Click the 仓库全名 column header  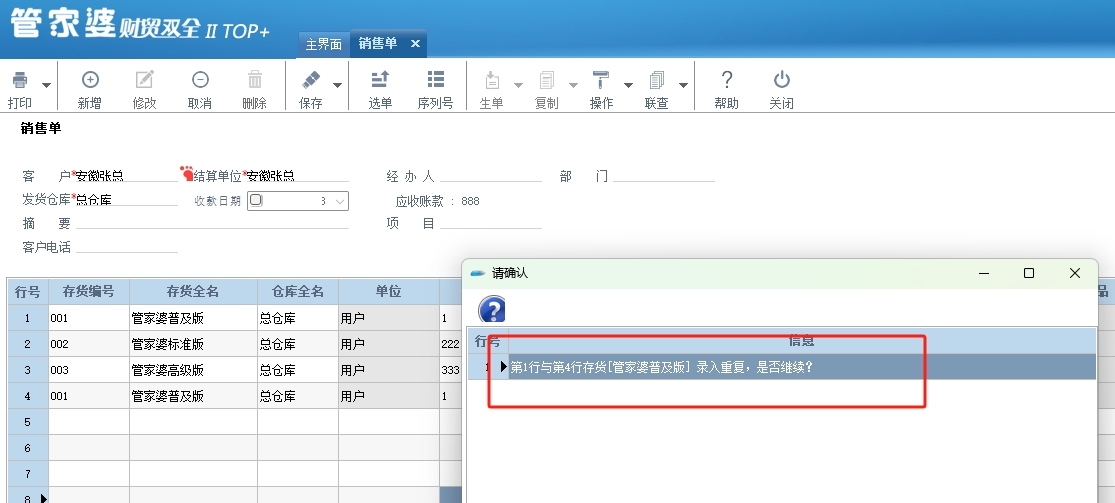pos(298,291)
